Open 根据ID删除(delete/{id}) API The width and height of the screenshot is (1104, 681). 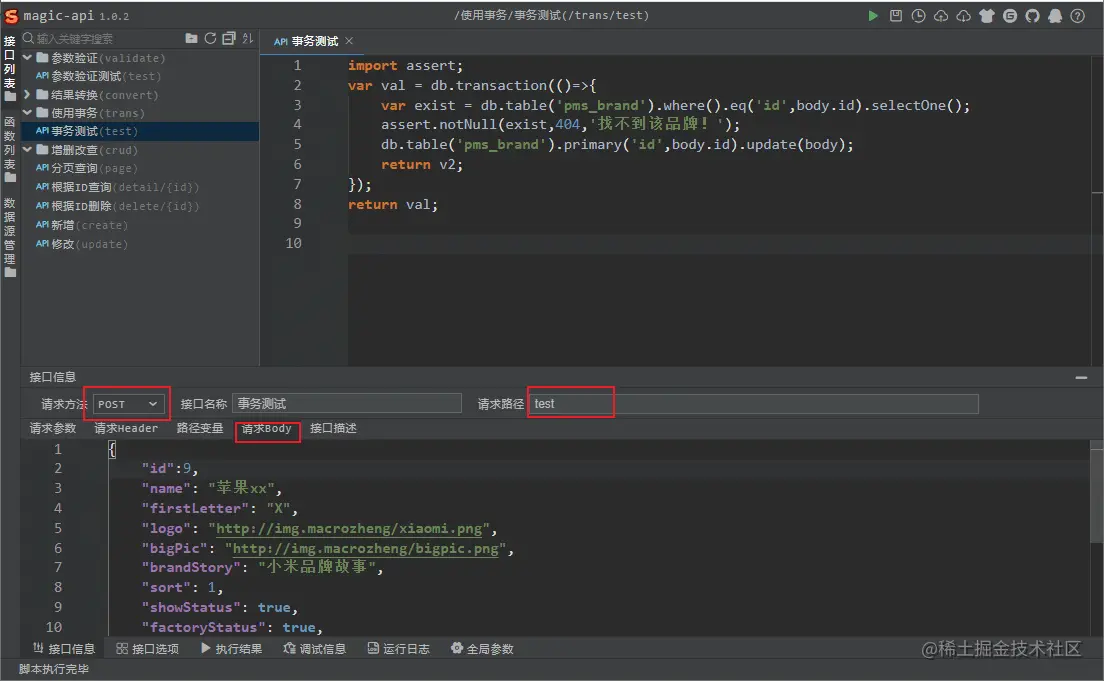pyautogui.click(x=118, y=206)
